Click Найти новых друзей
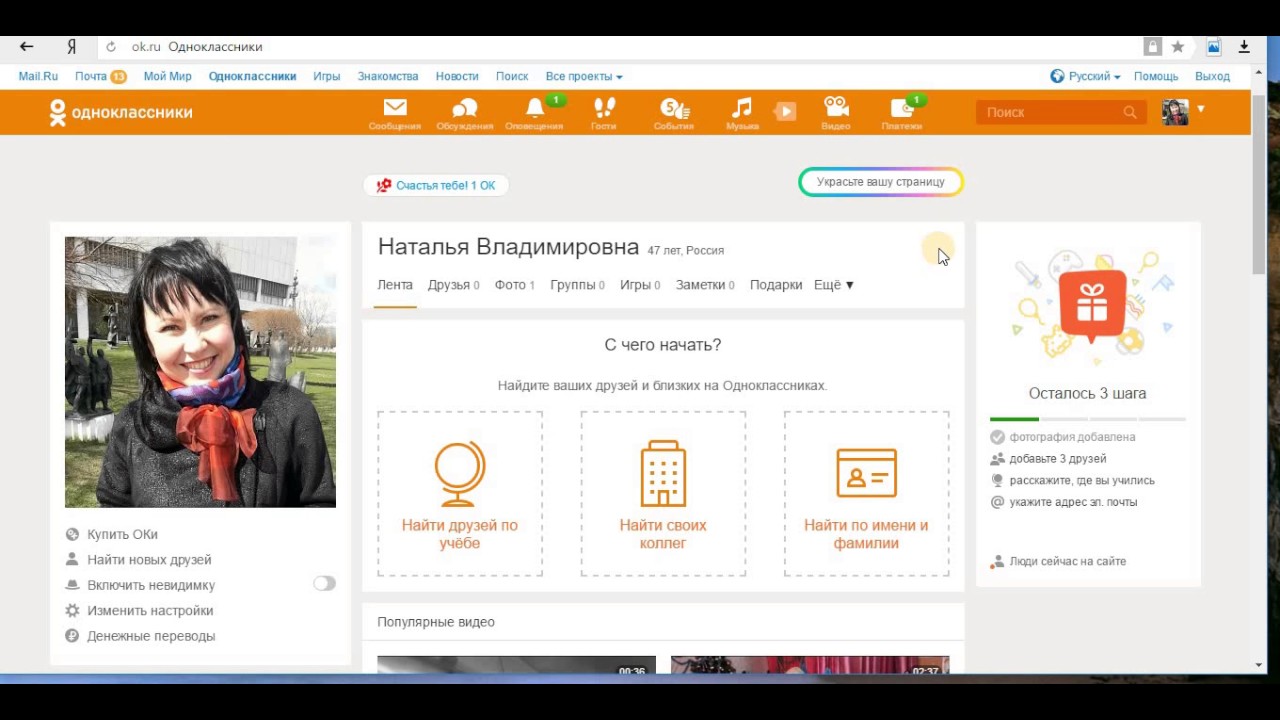This screenshot has width=1280, height=720. [x=149, y=560]
